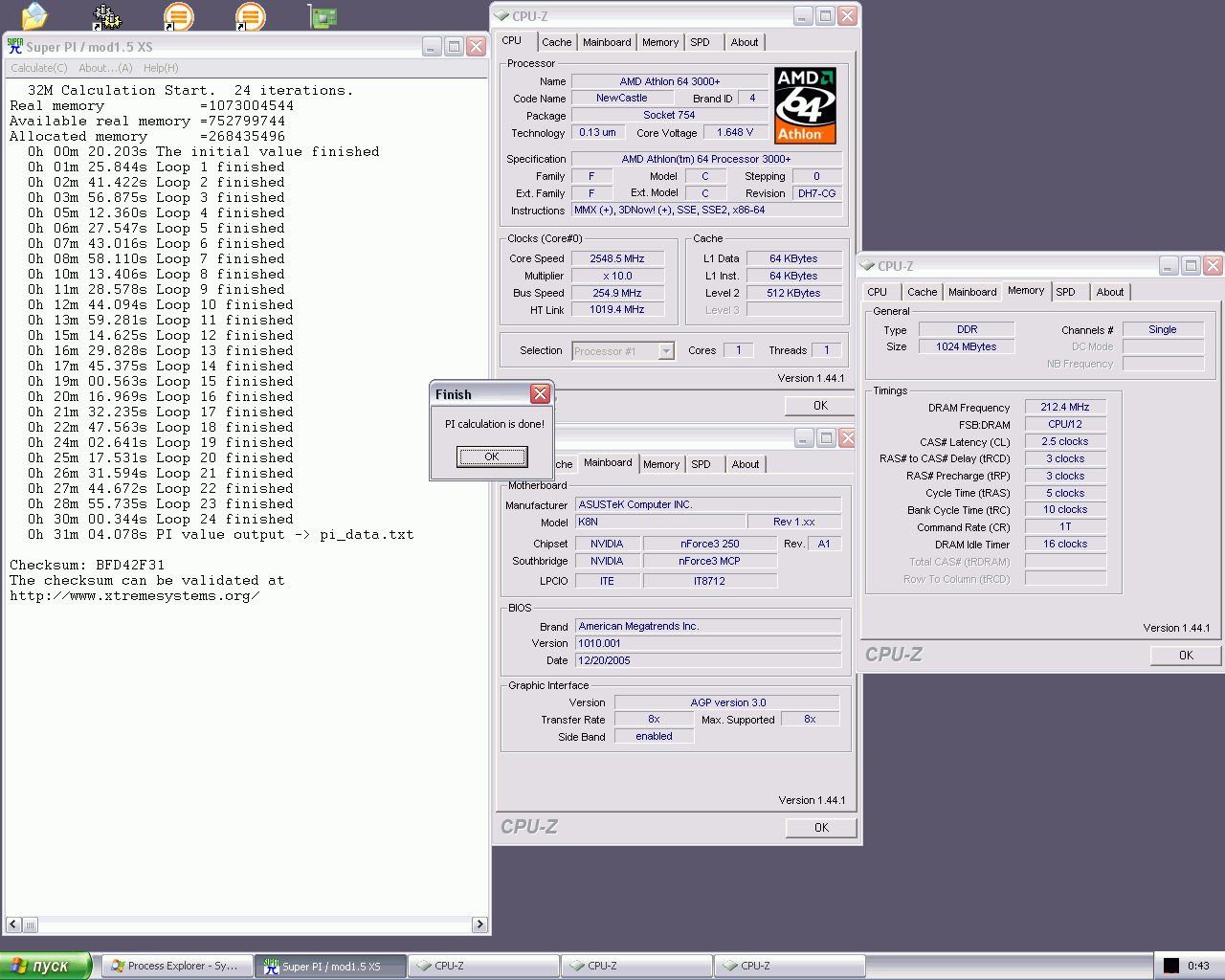Click OK in the CPU-Z Memory window
Viewport: 1225px width, 980px height.
(1186, 656)
